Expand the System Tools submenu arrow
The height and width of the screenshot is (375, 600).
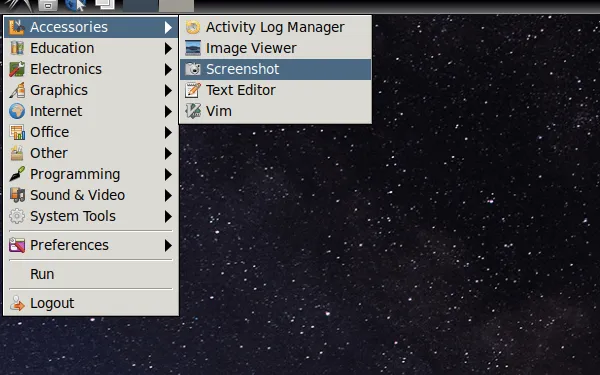[168, 216]
